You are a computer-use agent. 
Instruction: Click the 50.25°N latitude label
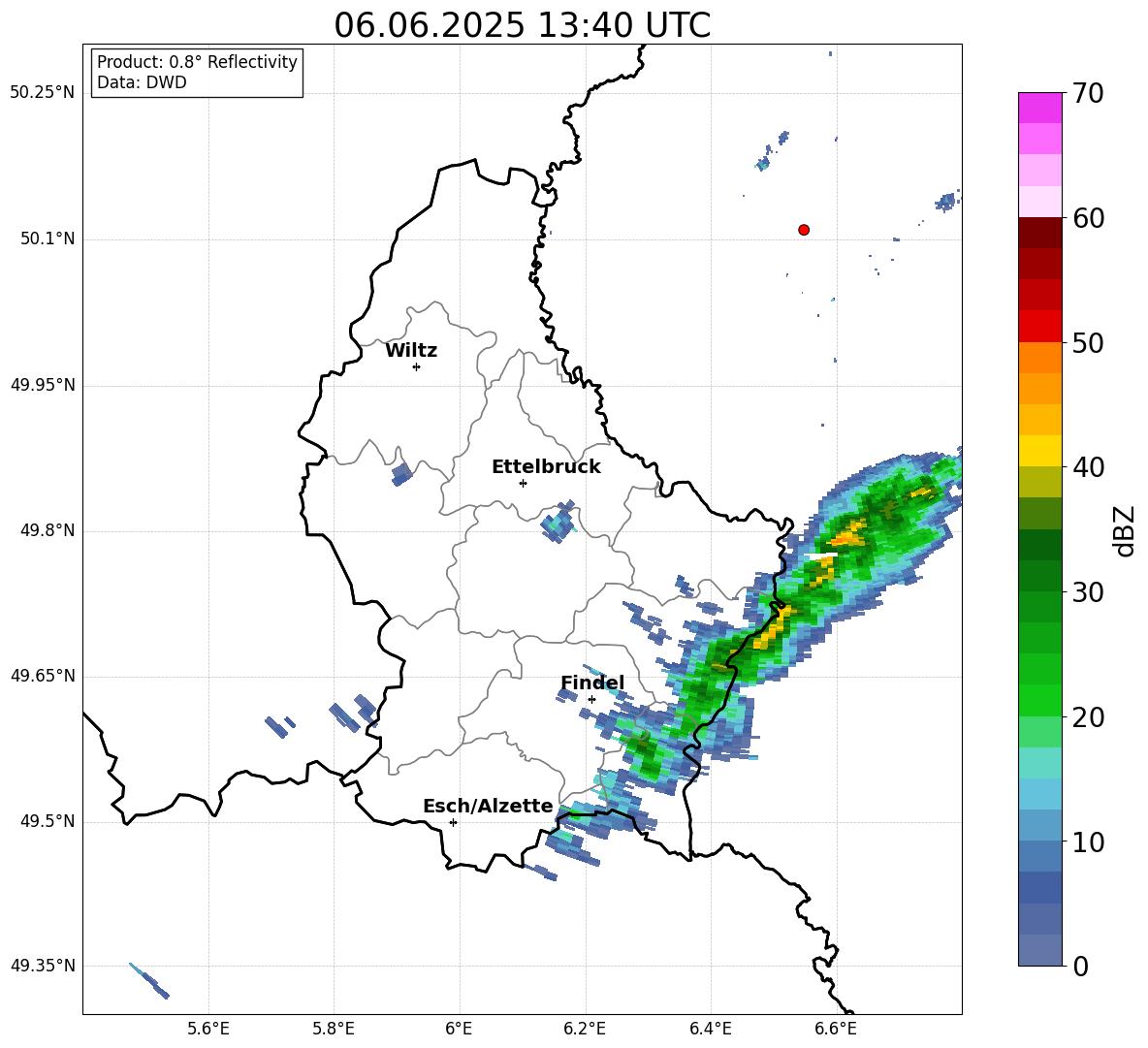[43, 93]
